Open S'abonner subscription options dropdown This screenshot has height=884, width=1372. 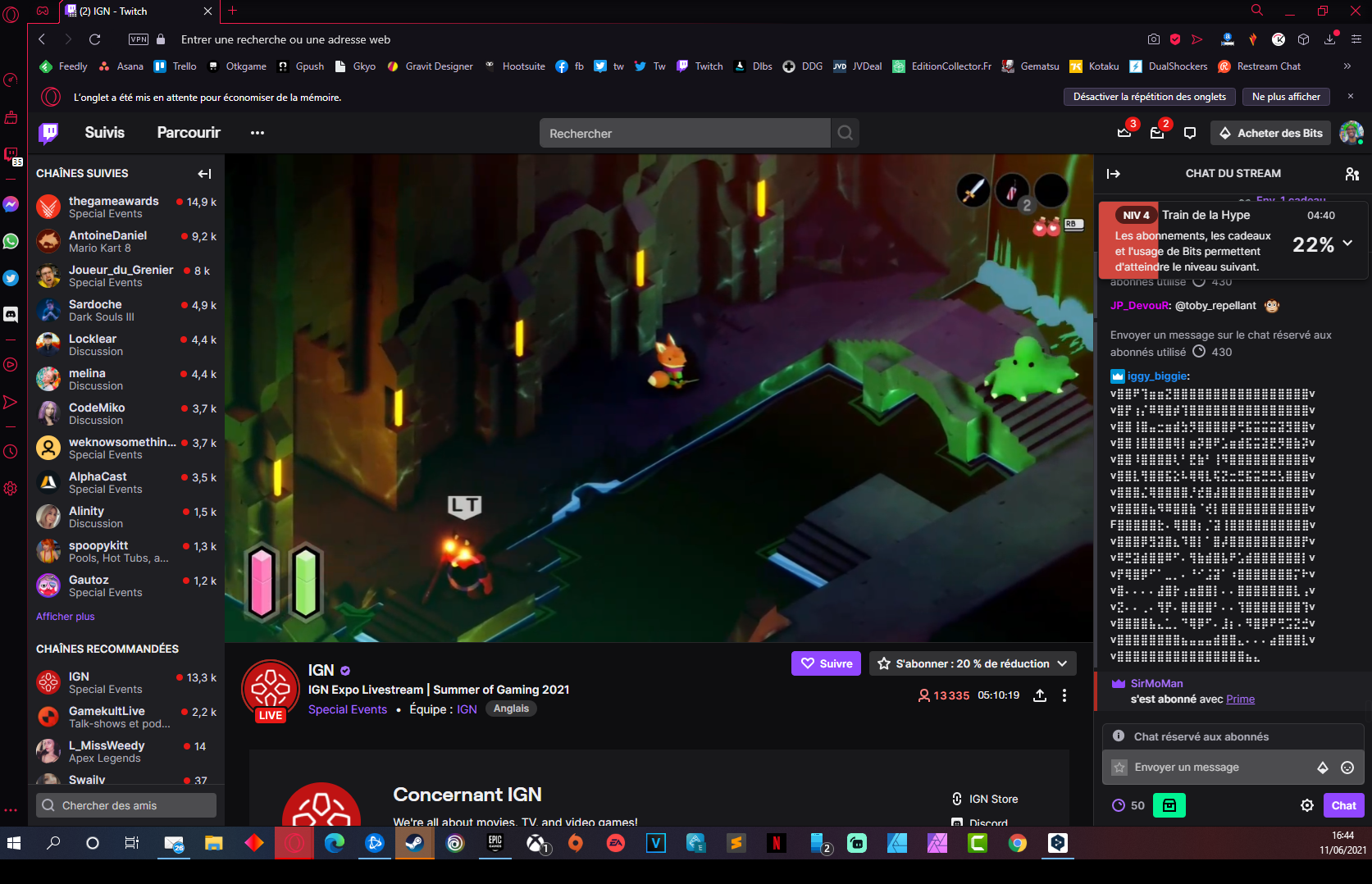tap(973, 663)
